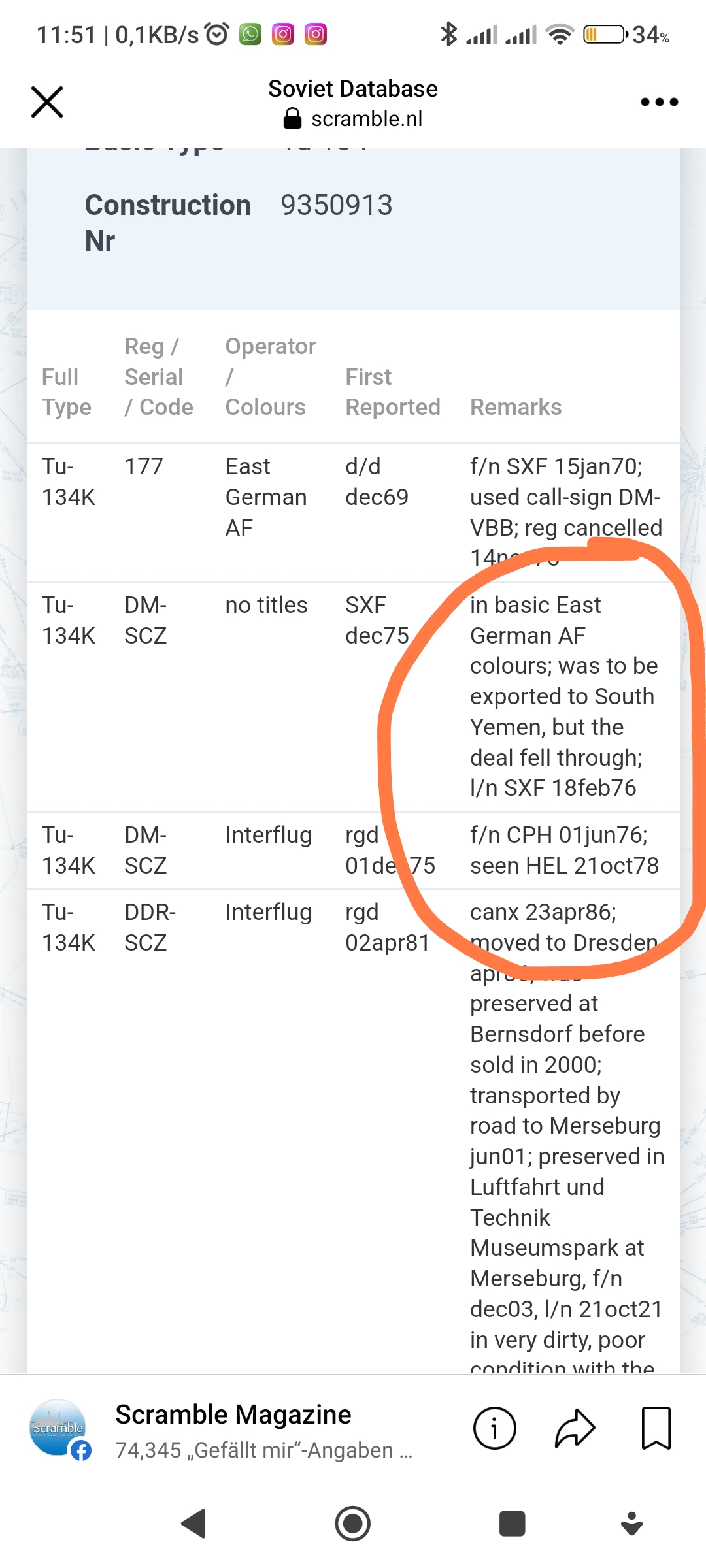Tap the padlock security icon
The image size is (706, 1568).
coord(292,118)
